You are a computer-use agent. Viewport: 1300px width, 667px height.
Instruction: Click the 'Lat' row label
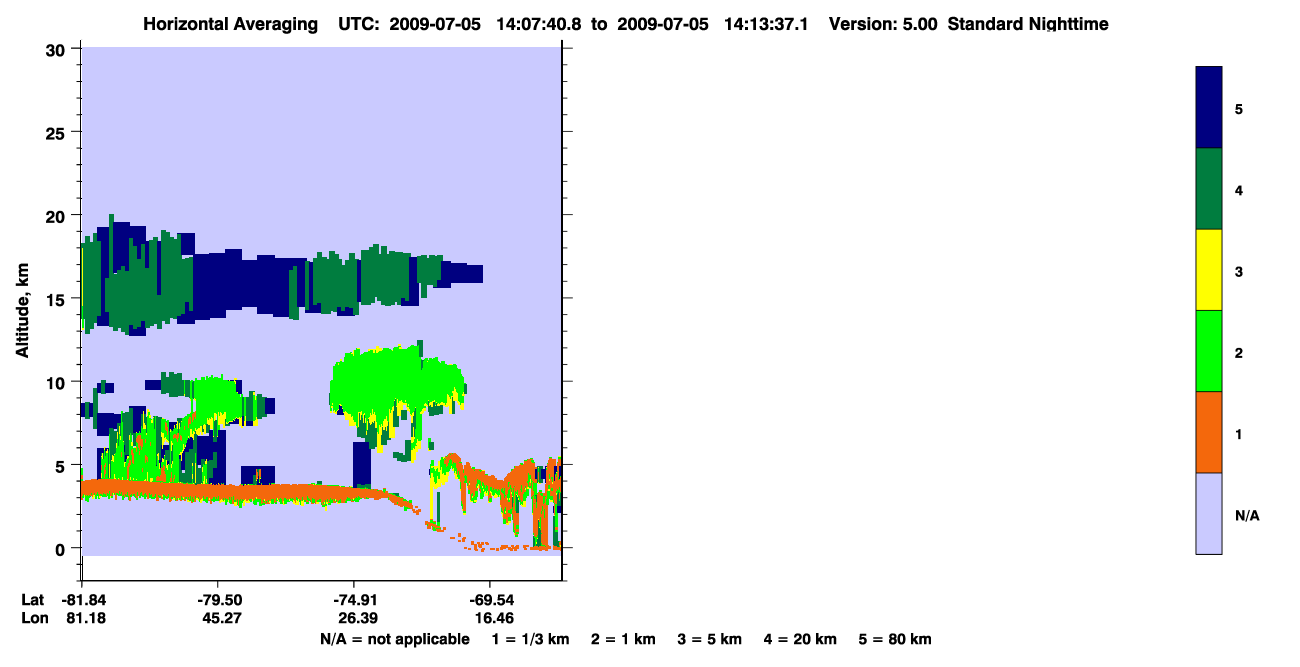click(x=34, y=600)
